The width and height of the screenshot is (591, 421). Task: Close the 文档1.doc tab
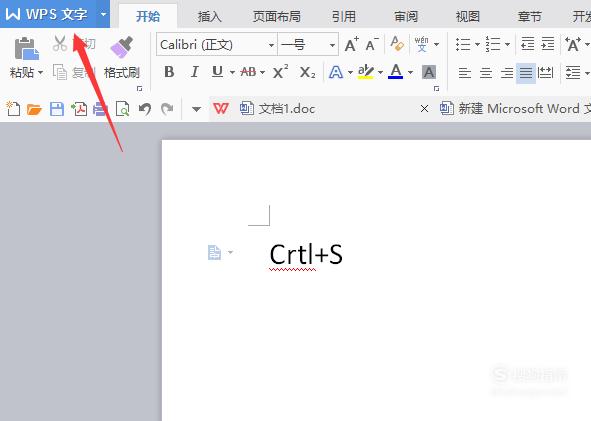pyautogui.click(x=424, y=109)
